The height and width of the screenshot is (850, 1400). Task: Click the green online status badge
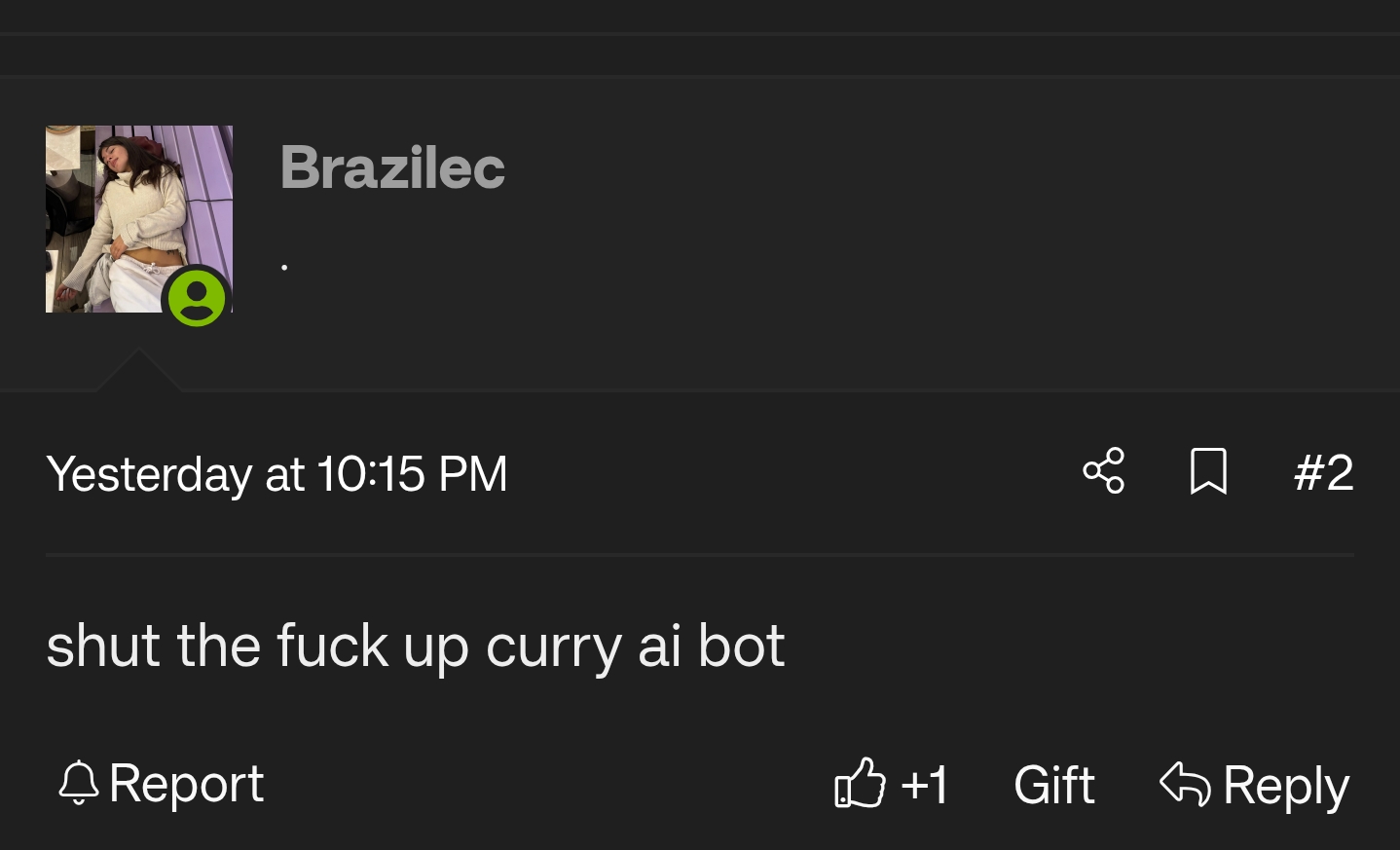197,297
